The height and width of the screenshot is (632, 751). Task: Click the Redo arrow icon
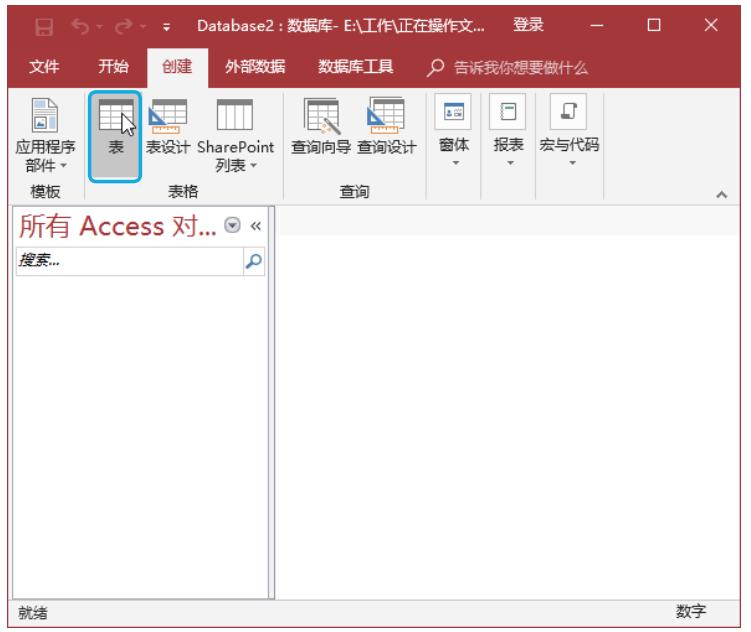[124, 26]
